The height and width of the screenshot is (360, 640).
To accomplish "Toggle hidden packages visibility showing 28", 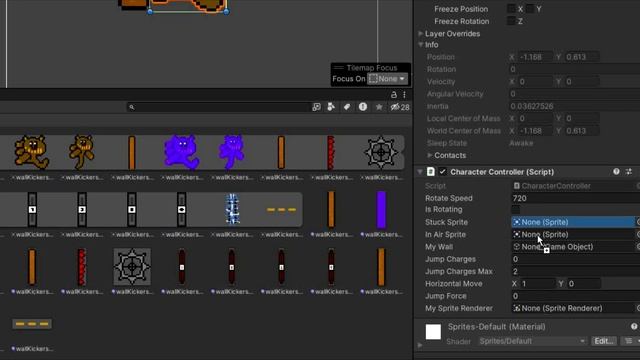I will point(400,107).
